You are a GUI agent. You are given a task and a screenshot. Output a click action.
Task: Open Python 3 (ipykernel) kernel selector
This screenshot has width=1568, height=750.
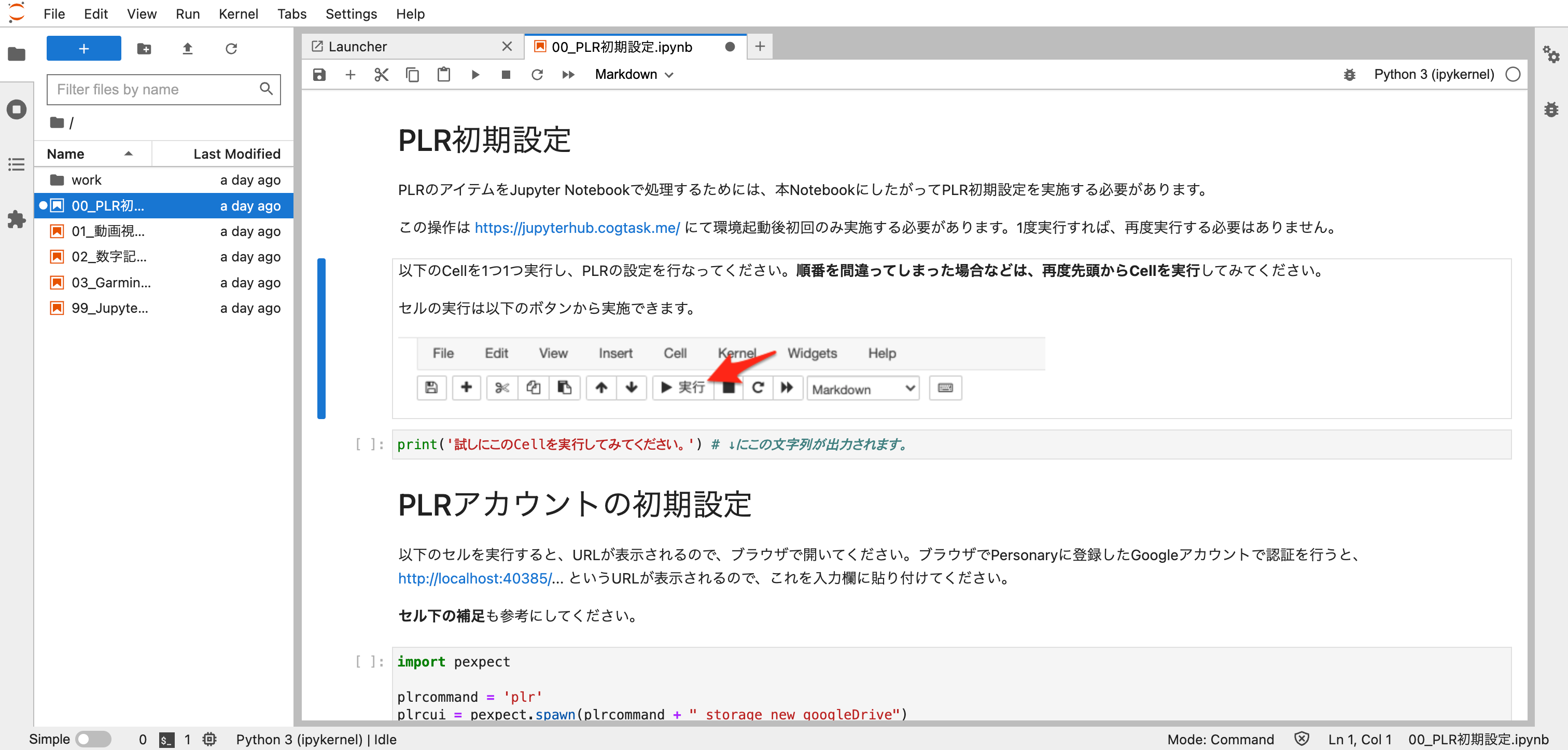pos(1434,74)
